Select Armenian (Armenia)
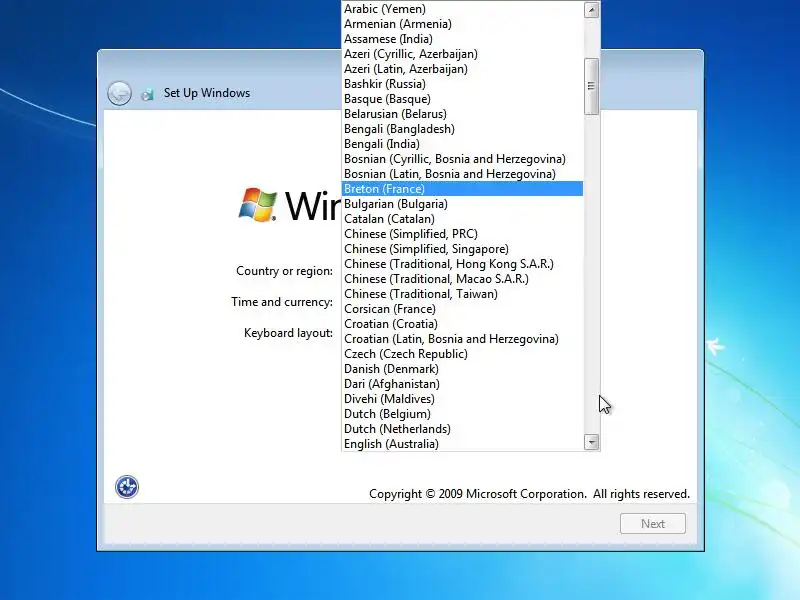 click(462, 24)
